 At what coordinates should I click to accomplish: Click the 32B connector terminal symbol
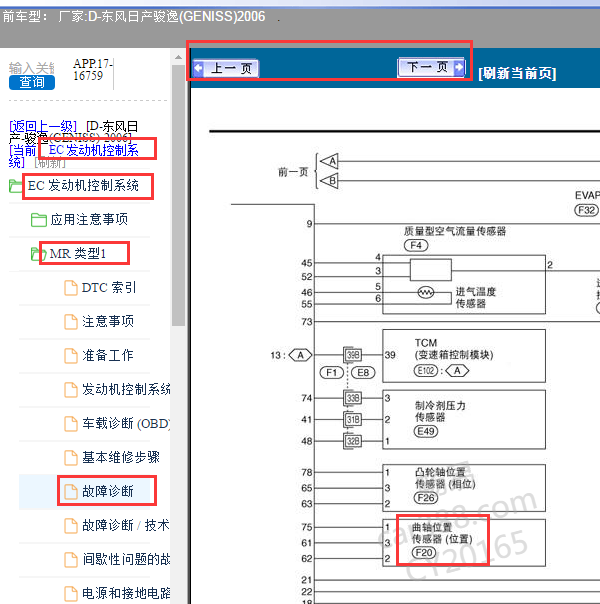pos(352,441)
